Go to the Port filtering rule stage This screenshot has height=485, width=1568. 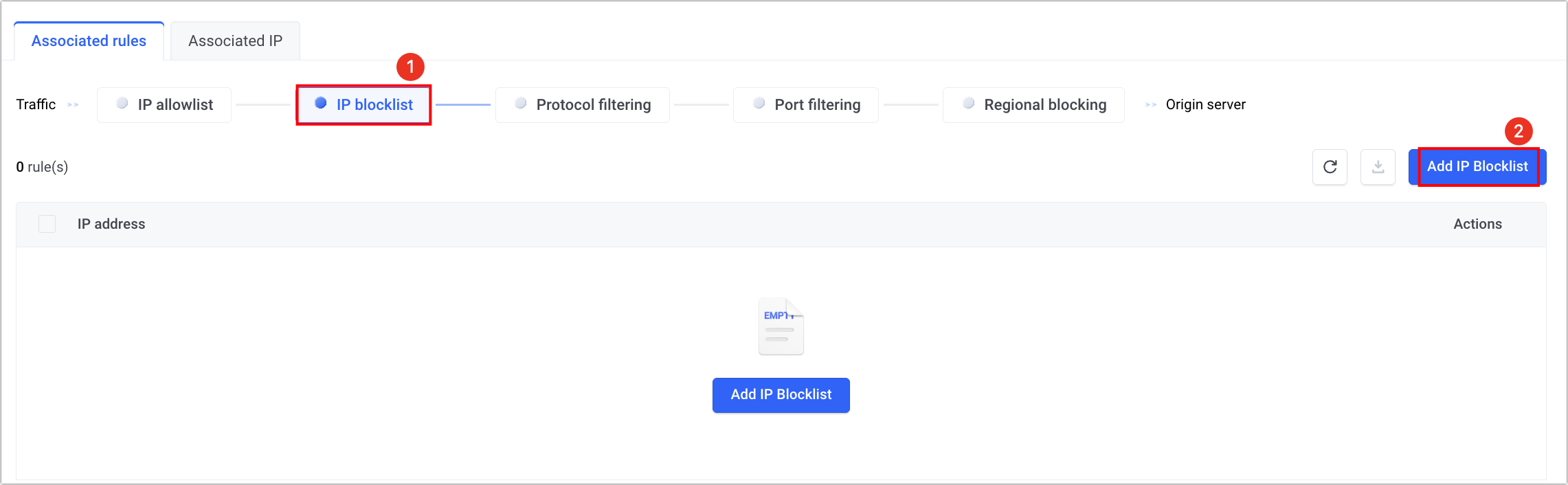(x=817, y=105)
